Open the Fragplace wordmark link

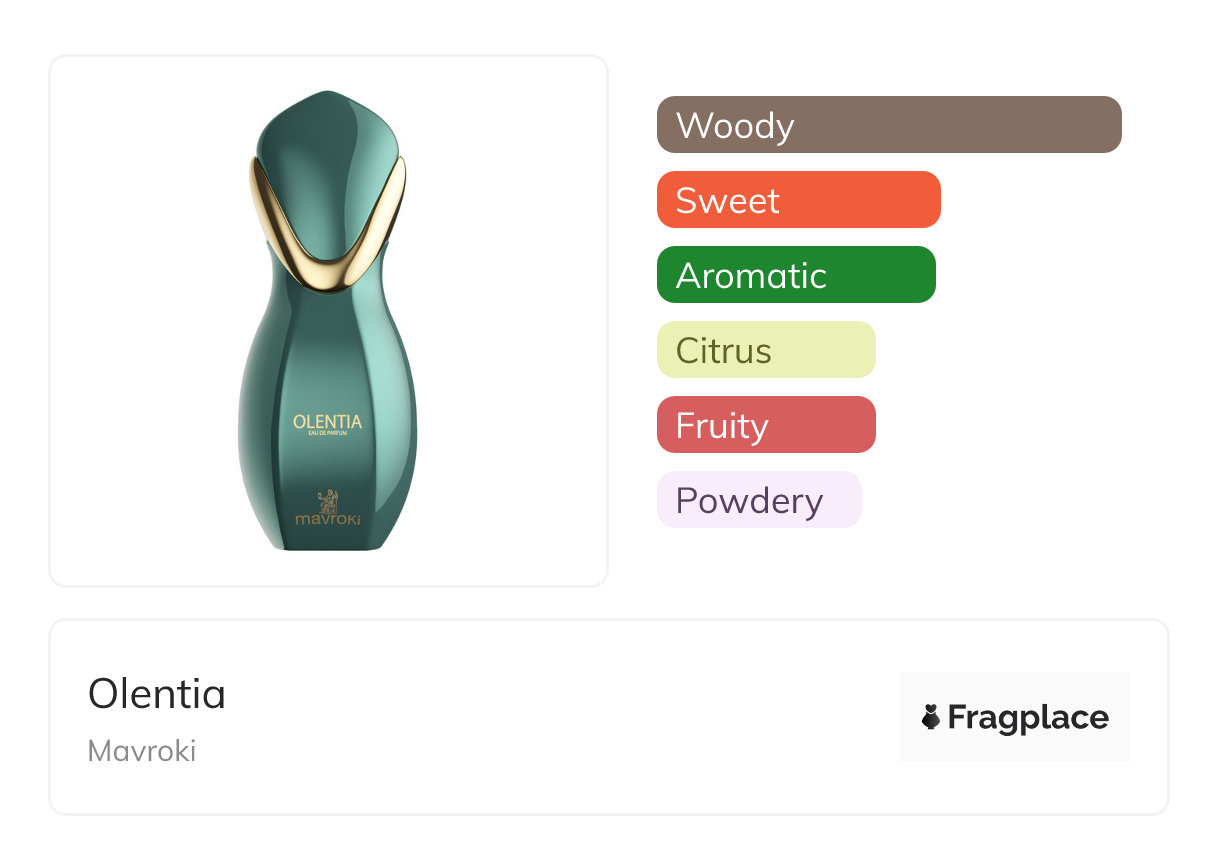pos(1028,717)
